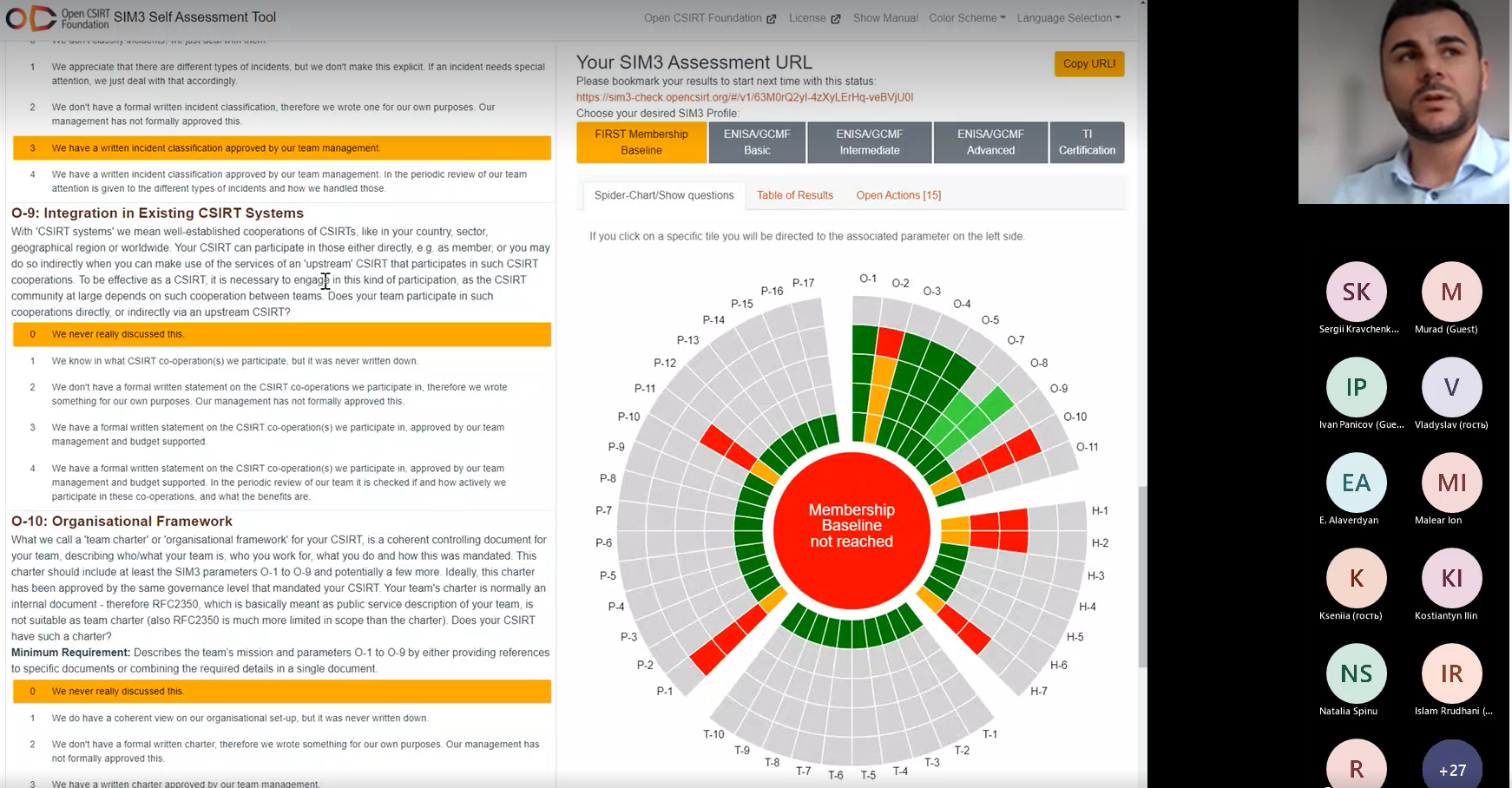Click the IP avatar of Ivan Panicov
Screen dimensions: 1512x788
click(x=1357, y=387)
